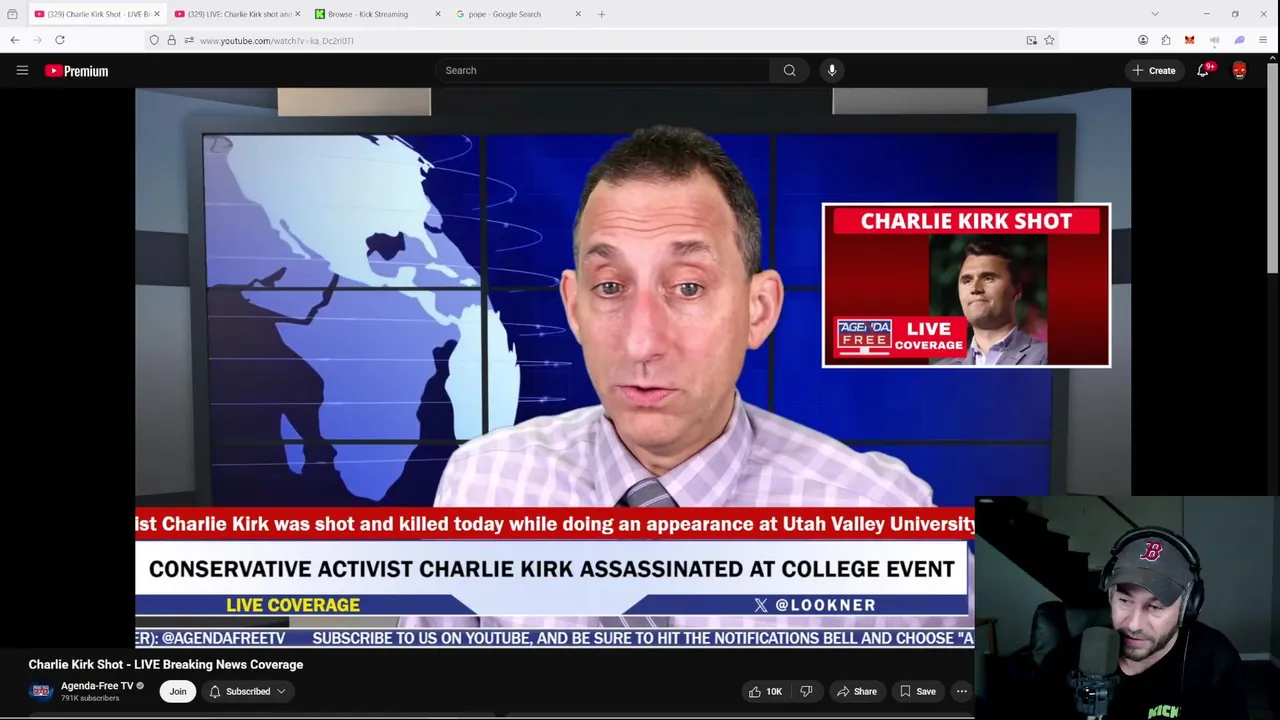Image resolution: width=1280 pixels, height=720 pixels.
Task: Open site permissions icon in address bar
Action: click(188, 40)
